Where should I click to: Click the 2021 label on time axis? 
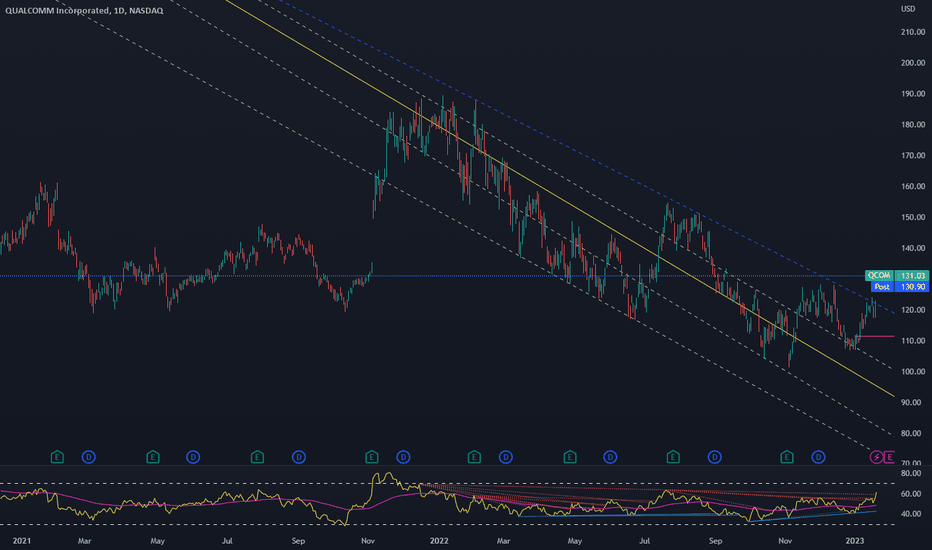(x=21, y=541)
